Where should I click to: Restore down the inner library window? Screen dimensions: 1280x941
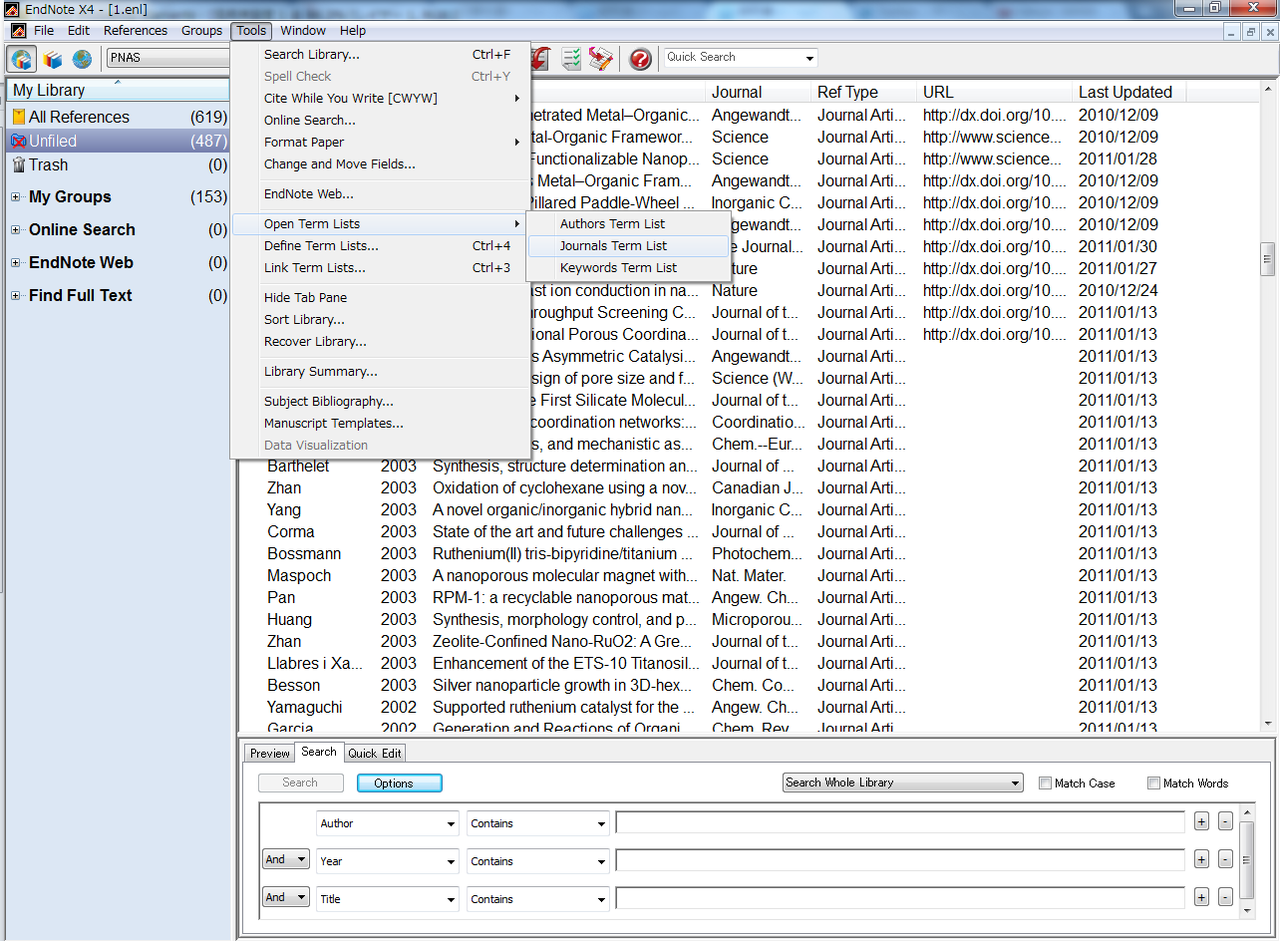pos(1251,32)
